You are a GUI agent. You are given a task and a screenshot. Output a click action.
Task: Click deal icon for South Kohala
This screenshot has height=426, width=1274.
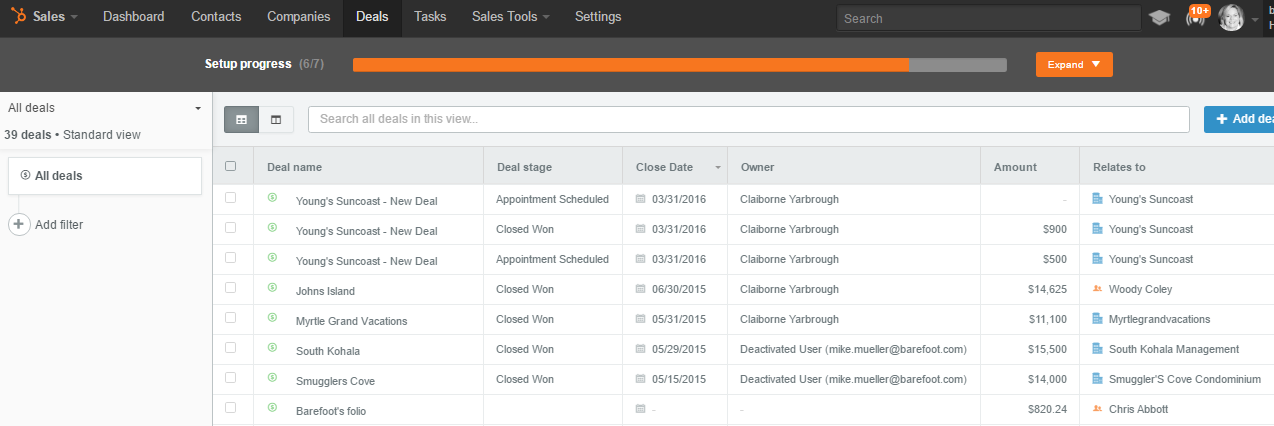tap(271, 348)
